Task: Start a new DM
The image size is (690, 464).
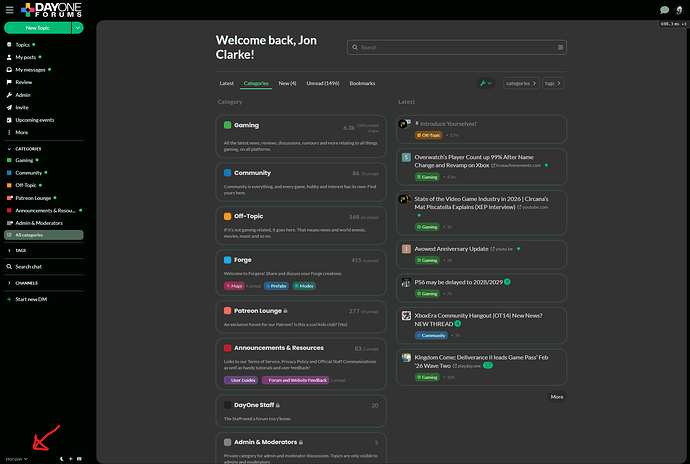Action: tap(31, 299)
